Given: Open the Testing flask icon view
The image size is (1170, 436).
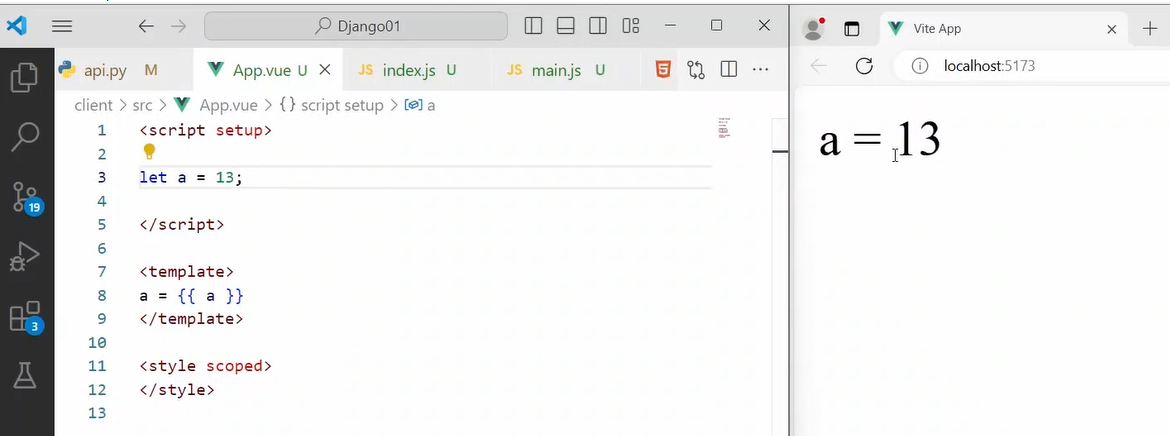Looking at the screenshot, I should [24, 376].
